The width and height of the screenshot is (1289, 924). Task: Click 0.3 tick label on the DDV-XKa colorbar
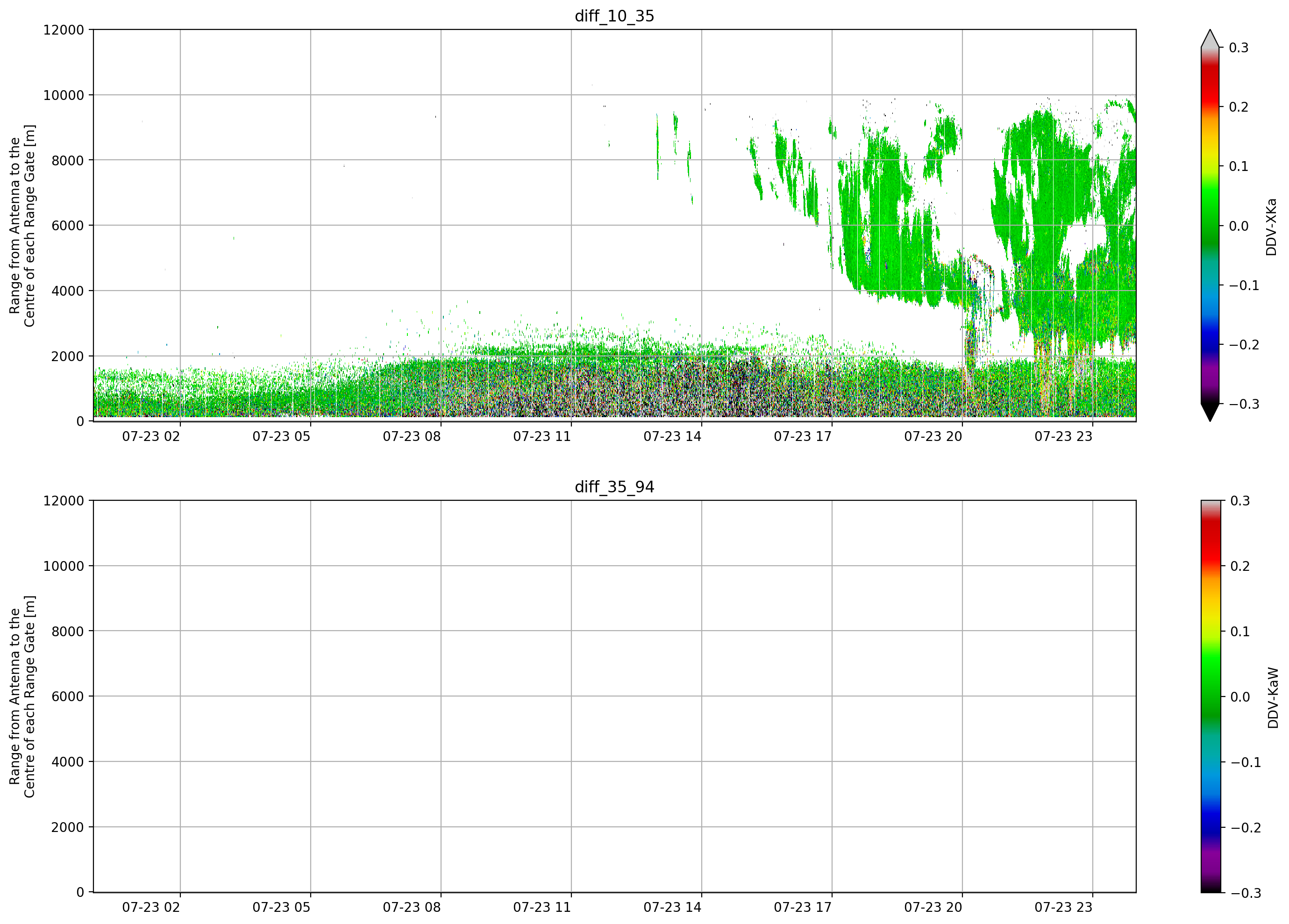(x=1239, y=48)
